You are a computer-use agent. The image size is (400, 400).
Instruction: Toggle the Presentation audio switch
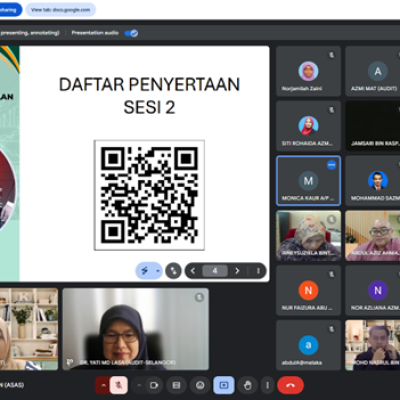point(131,33)
